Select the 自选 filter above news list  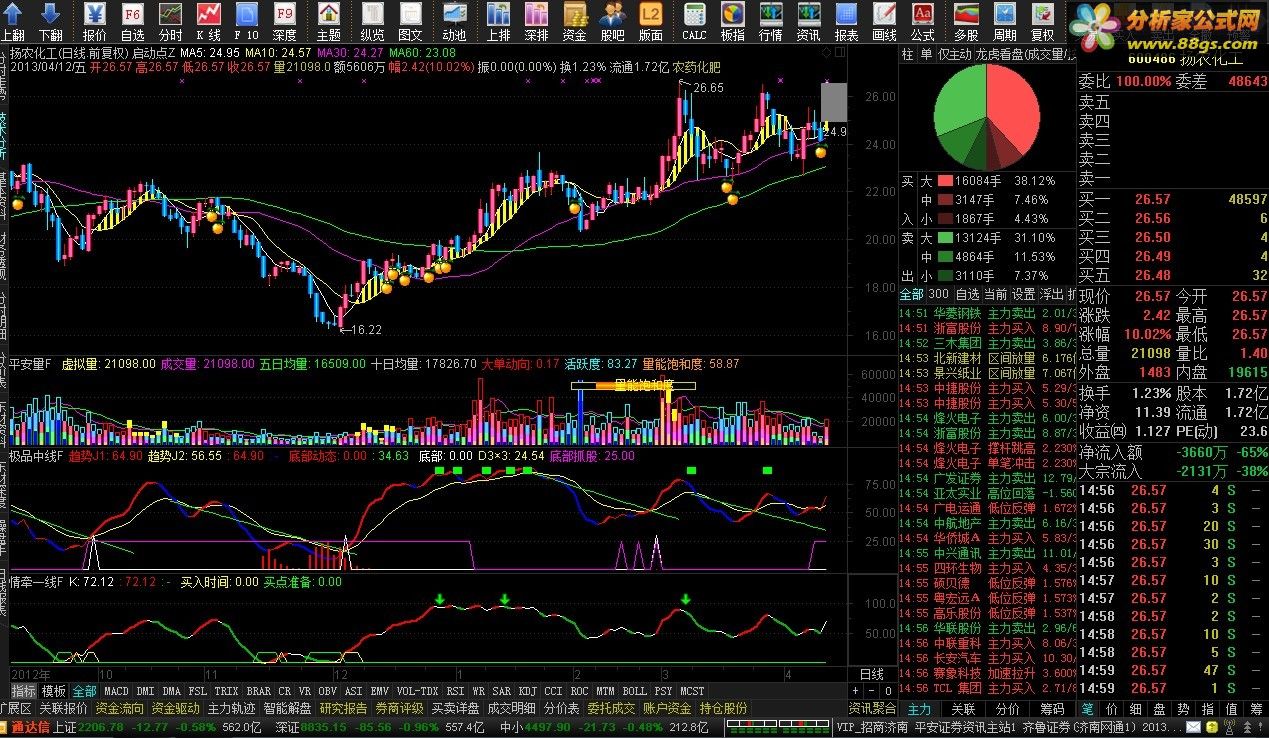[967, 295]
